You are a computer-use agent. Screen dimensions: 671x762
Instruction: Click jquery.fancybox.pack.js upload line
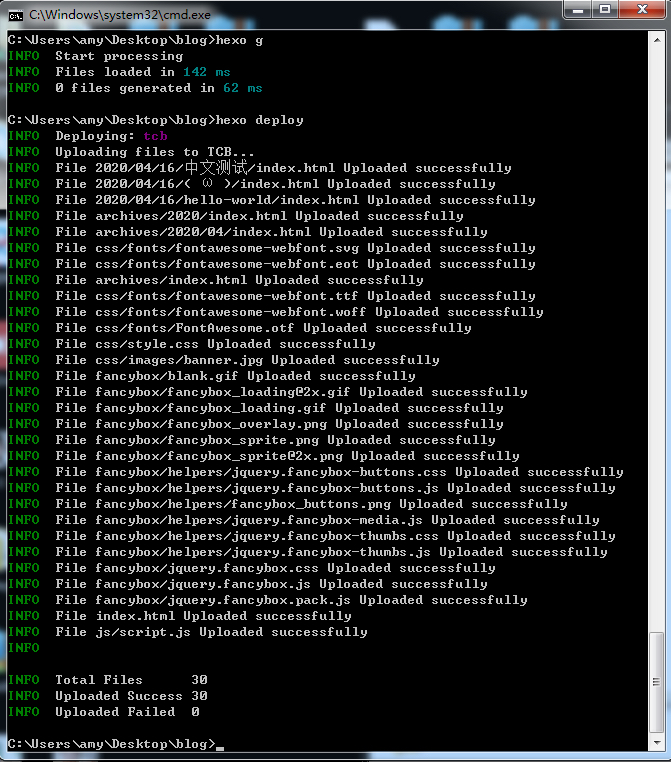[x=267, y=601]
